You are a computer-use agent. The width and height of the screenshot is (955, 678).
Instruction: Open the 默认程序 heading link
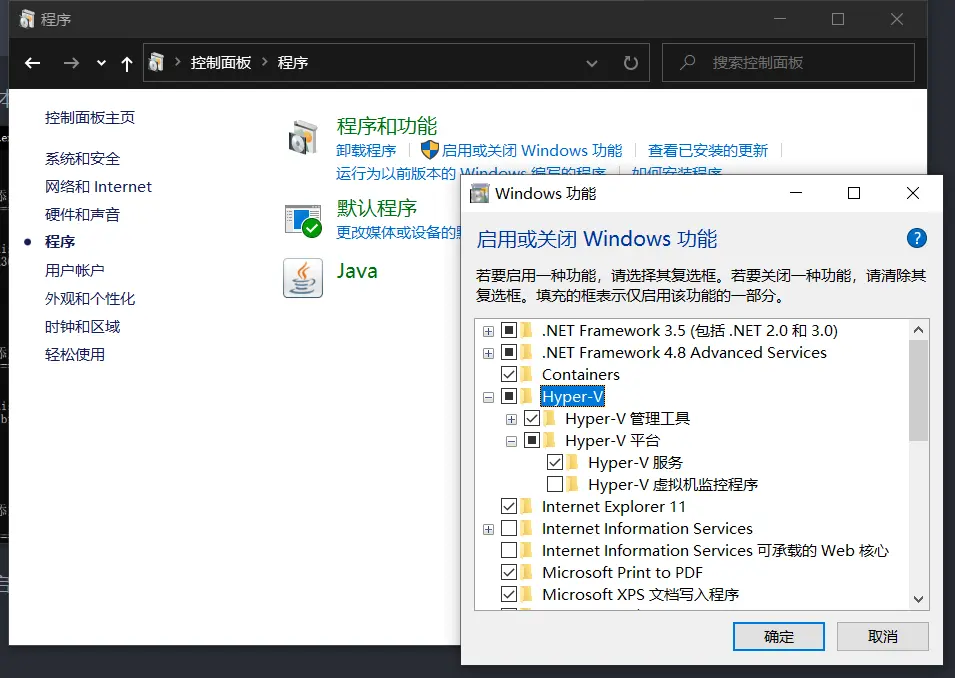(x=376, y=208)
